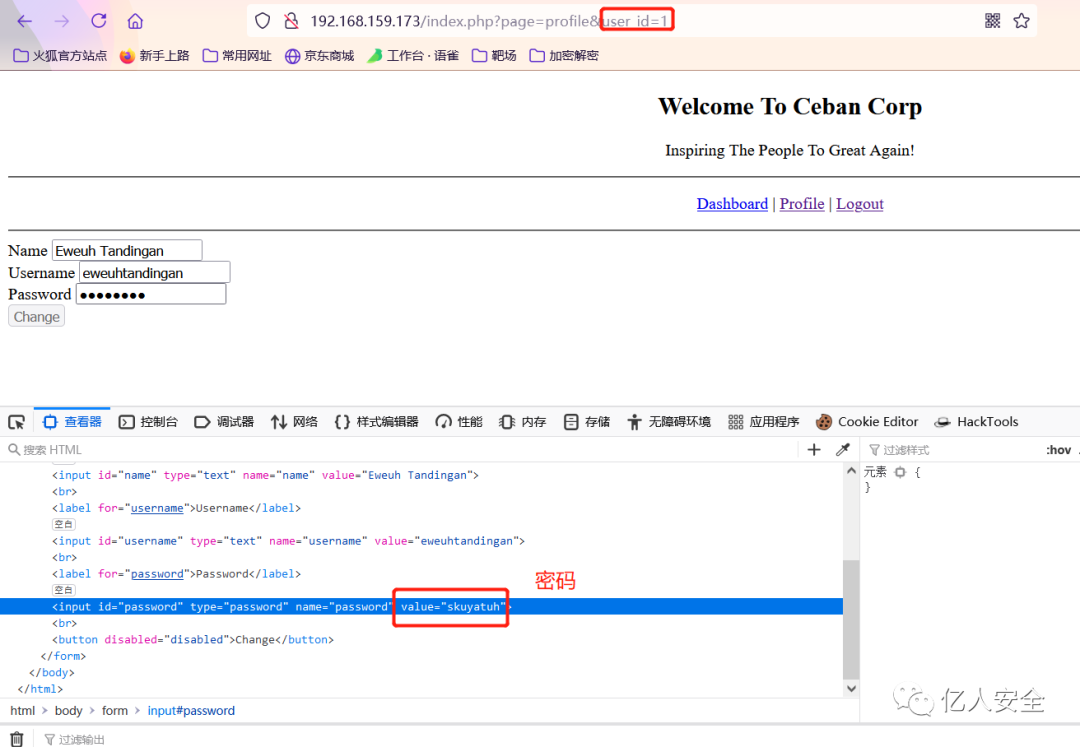Open the 火狐官方站点 bookmark folder
1080x747 pixels.
(61, 56)
